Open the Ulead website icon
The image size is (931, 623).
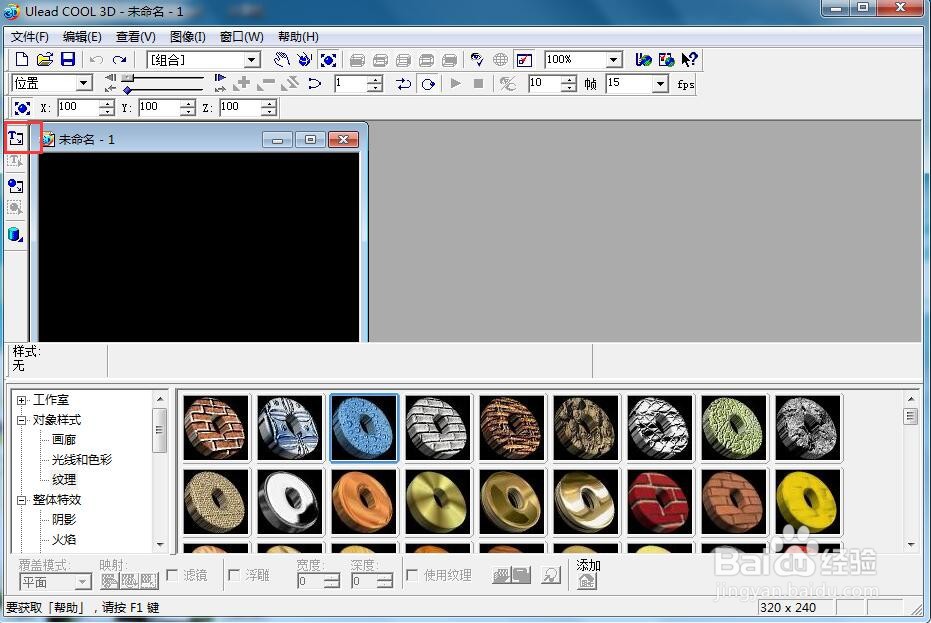644,59
